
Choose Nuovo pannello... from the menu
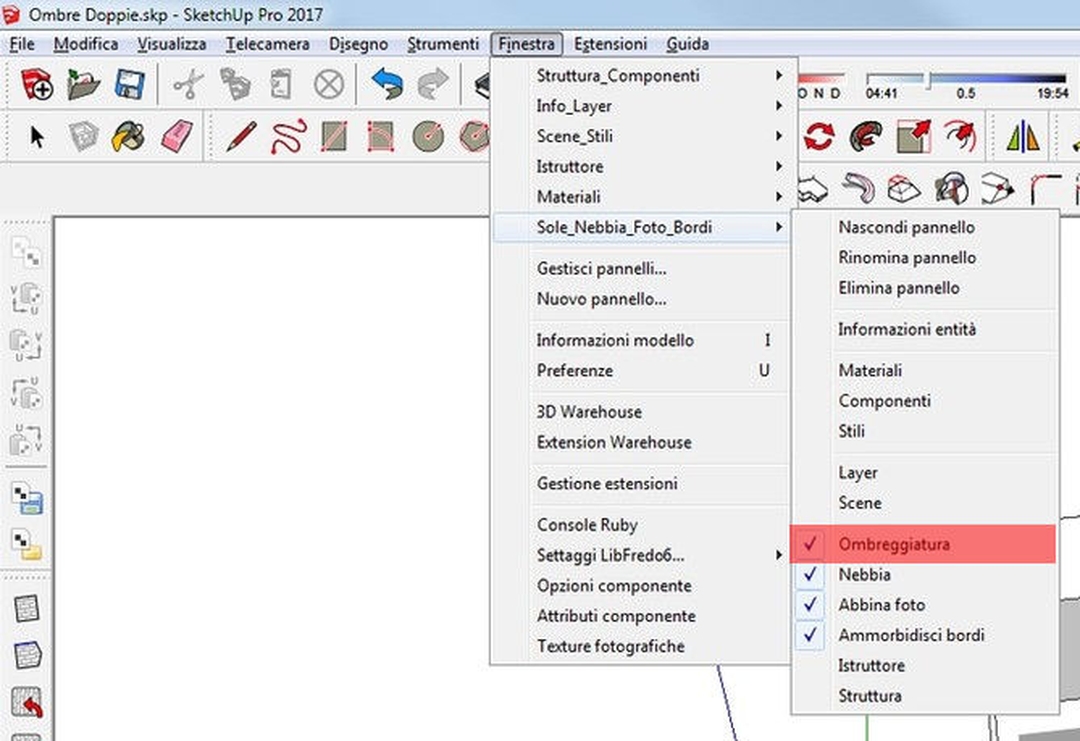(641, 299)
